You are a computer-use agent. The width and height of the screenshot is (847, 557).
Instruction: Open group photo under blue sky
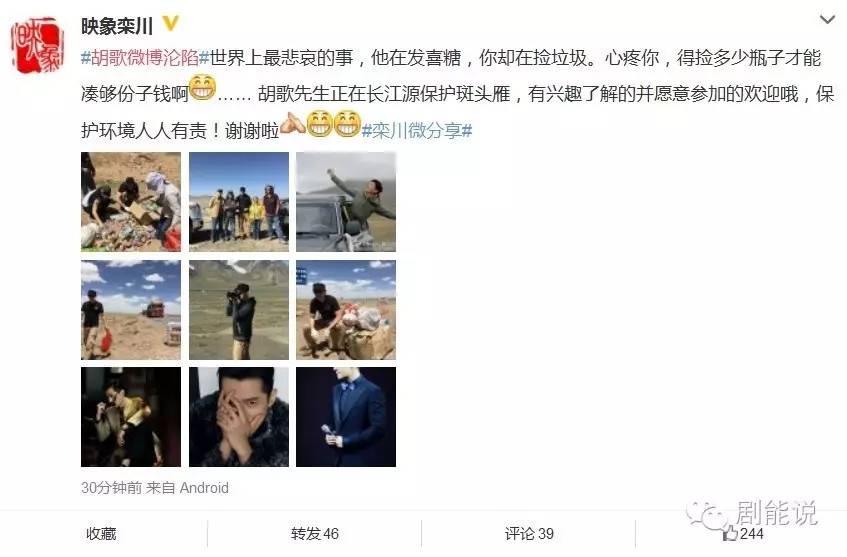pos(239,202)
